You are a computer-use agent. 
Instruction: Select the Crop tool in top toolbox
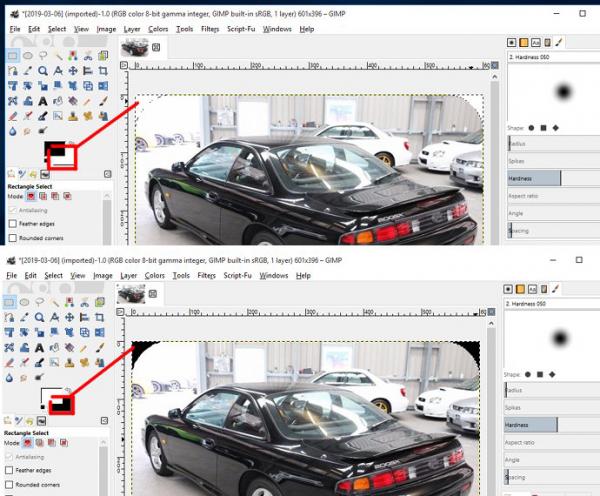103,71
